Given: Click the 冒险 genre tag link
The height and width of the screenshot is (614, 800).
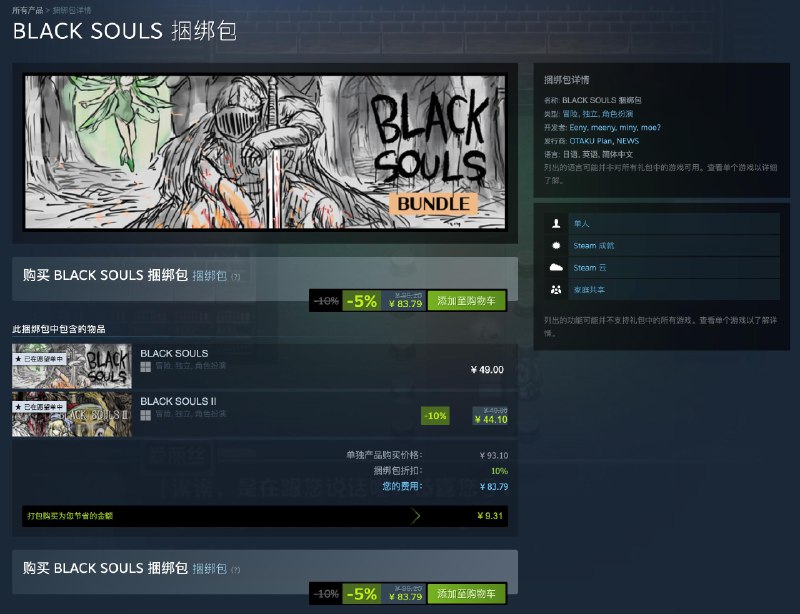Looking at the screenshot, I should [x=570, y=114].
